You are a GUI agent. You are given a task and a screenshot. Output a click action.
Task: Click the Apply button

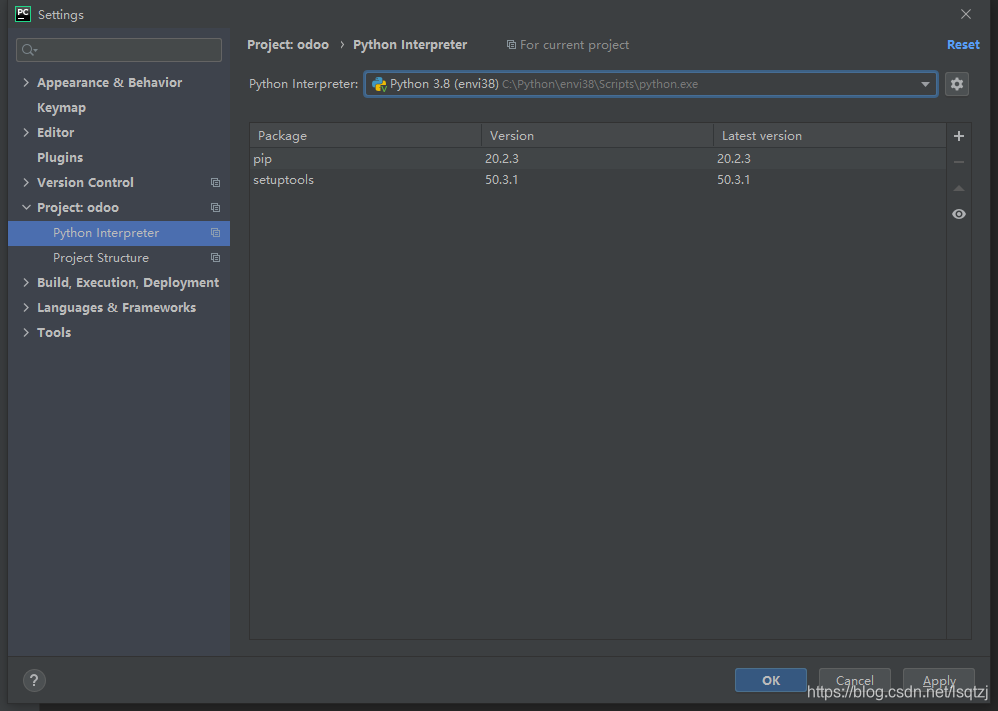click(x=939, y=680)
